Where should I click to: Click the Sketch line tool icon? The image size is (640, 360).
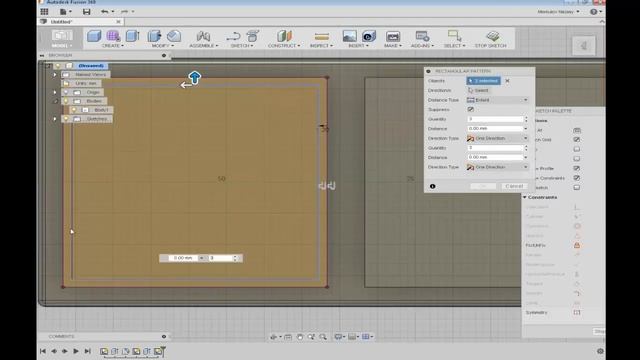coord(233,36)
